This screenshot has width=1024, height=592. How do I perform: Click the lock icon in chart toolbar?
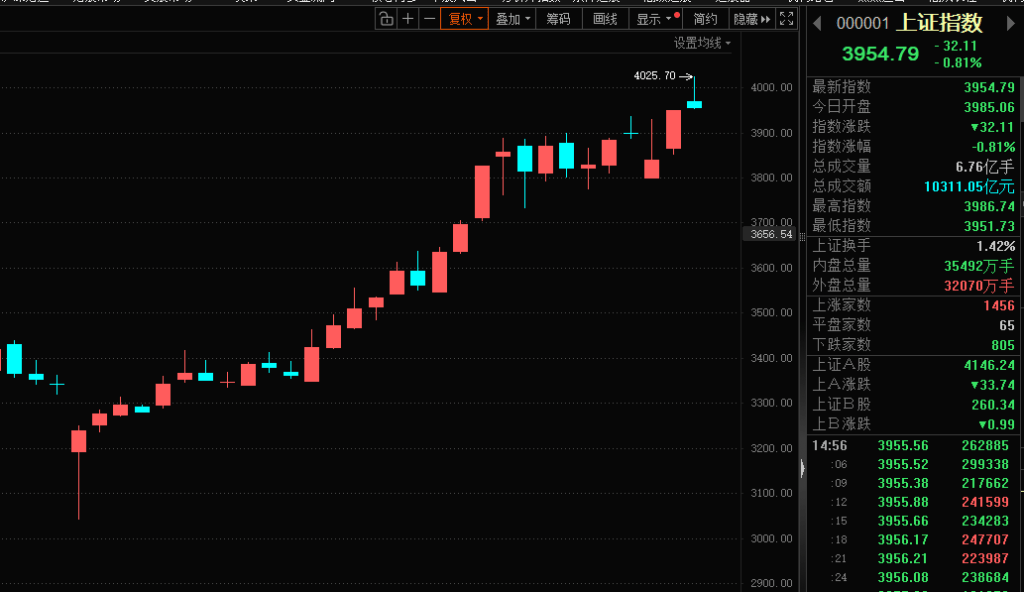(386, 19)
